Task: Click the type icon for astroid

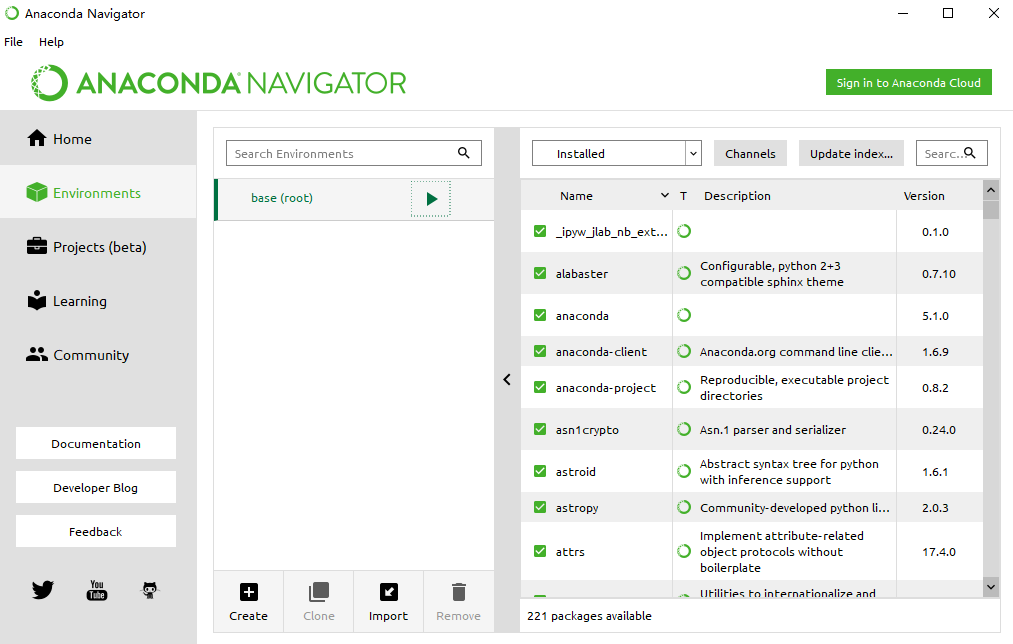Action: (x=684, y=472)
